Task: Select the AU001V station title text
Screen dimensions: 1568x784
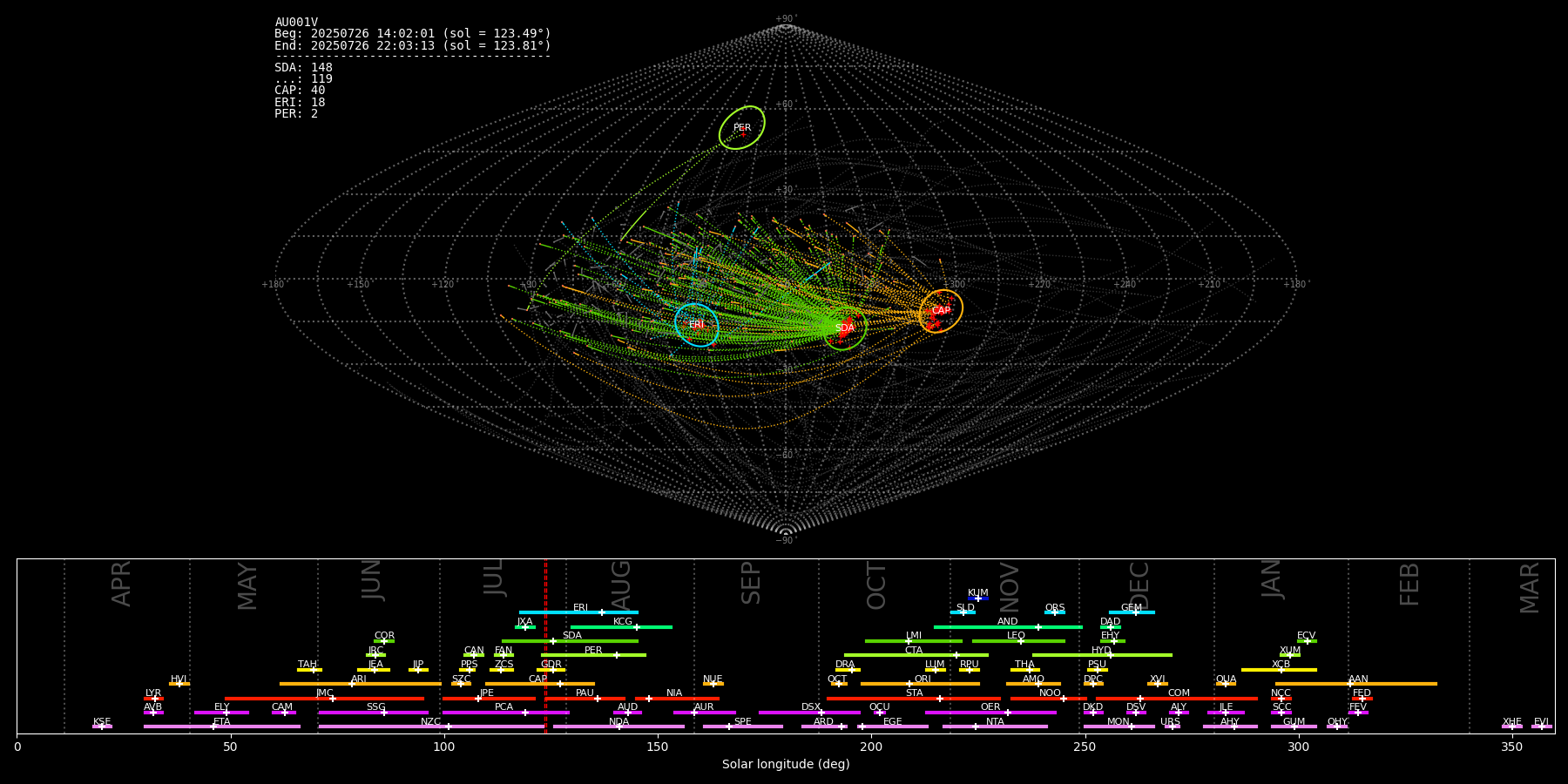Action: point(296,23)
